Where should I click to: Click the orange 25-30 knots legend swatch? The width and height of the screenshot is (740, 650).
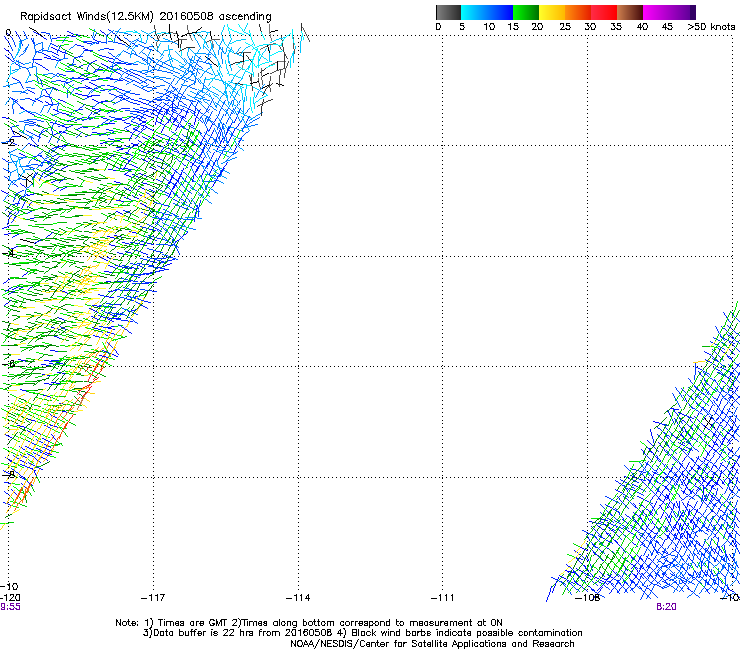point(578,12)
